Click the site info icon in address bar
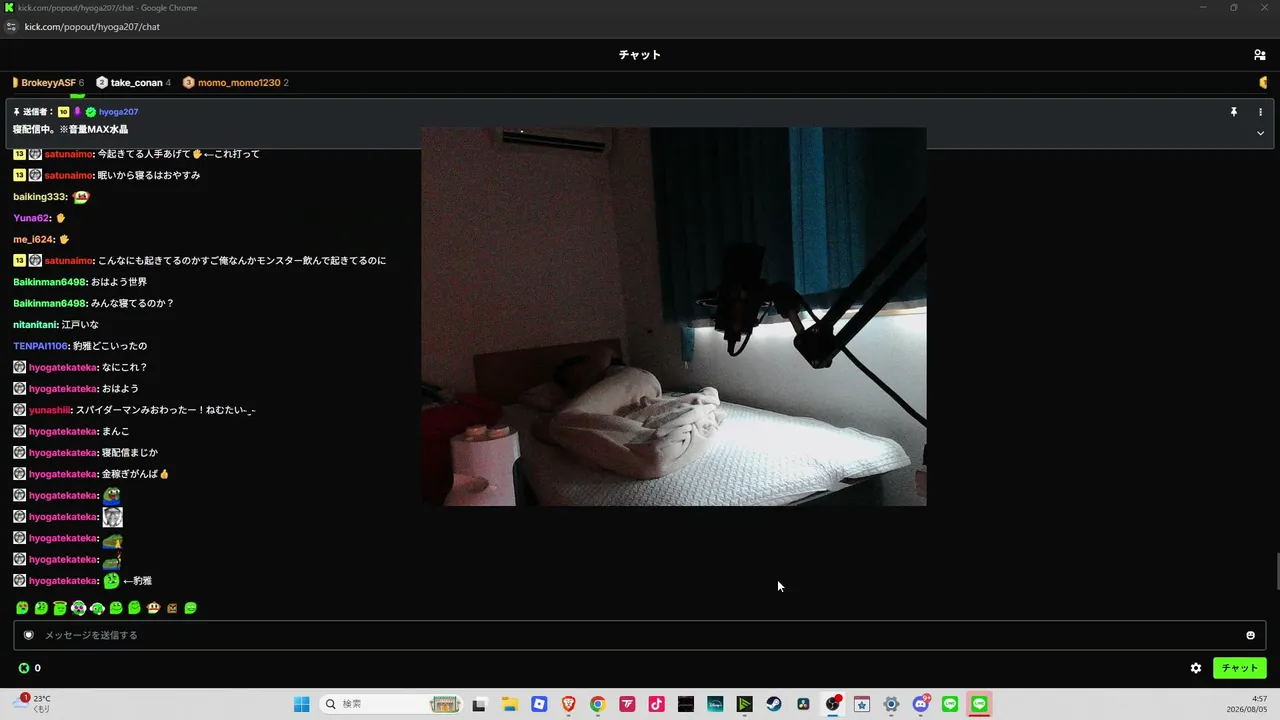 [x=12, y=27]
